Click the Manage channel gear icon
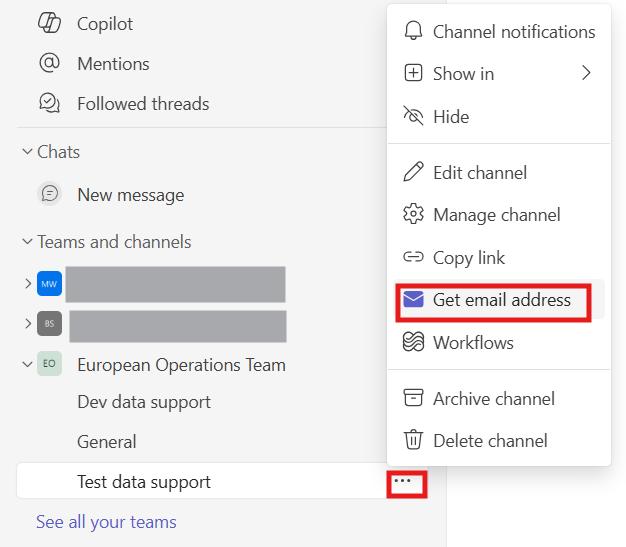626x547 pixels. point(413,214)
